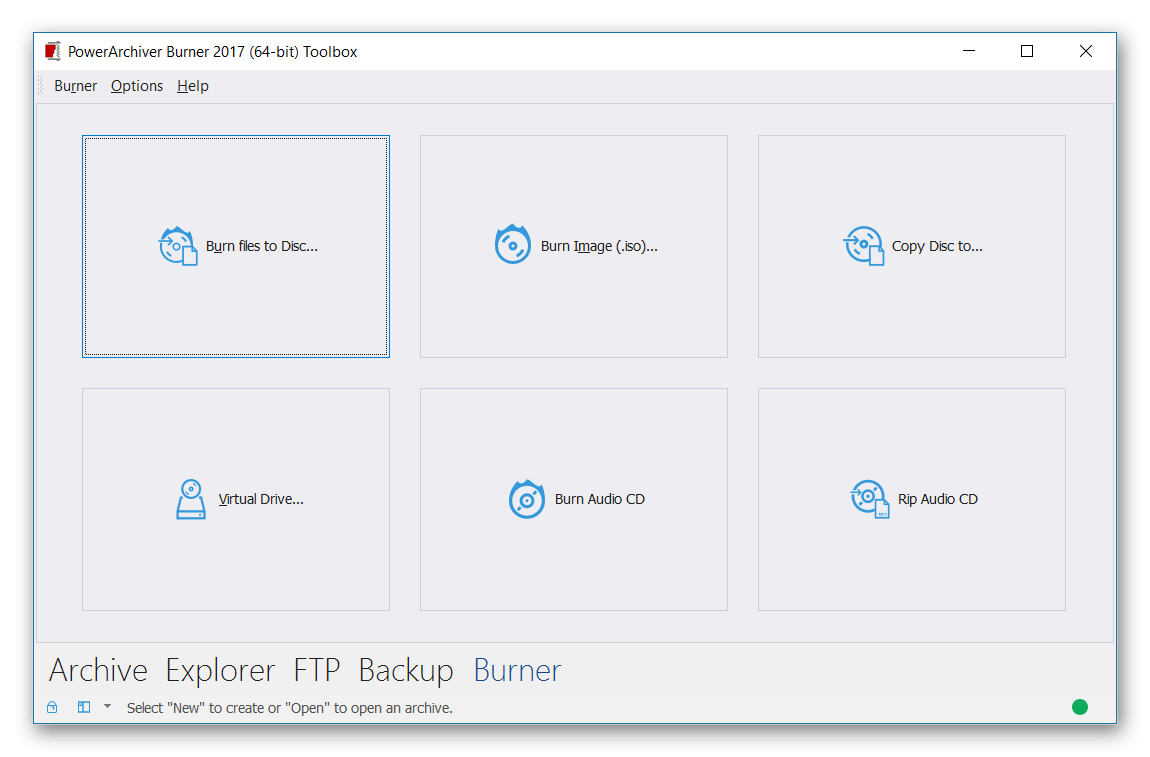Click the Rip Audio CD icon
The width and height of the screenshot is (1150, 757).
click(x=869, y=498)
